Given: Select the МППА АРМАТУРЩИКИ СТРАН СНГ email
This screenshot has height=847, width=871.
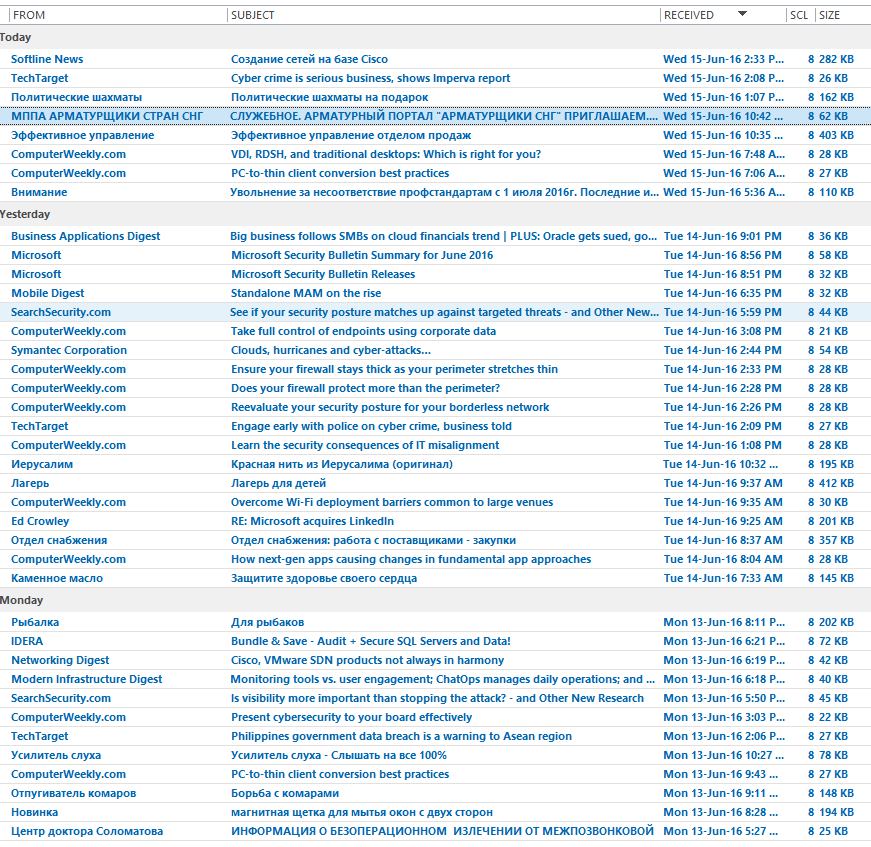Looking at the screenshot, I should tap(436, 116).
